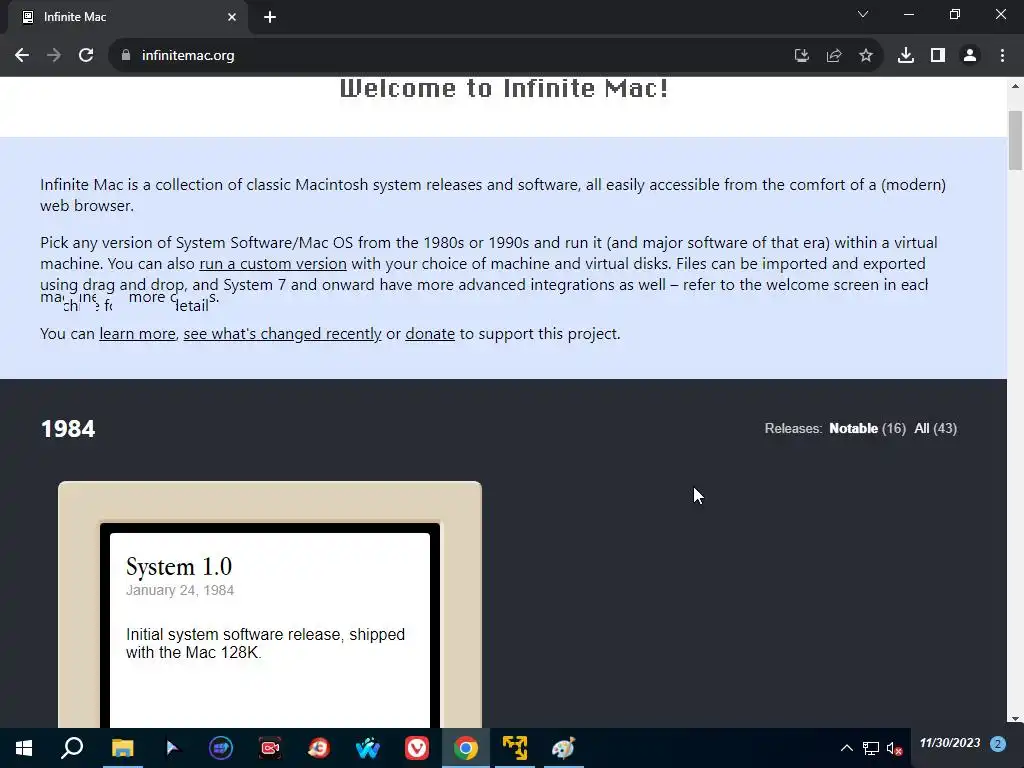Open the red swirl taskbar app
Viewport: 1024px width, 768px height.
pos(319,748)
